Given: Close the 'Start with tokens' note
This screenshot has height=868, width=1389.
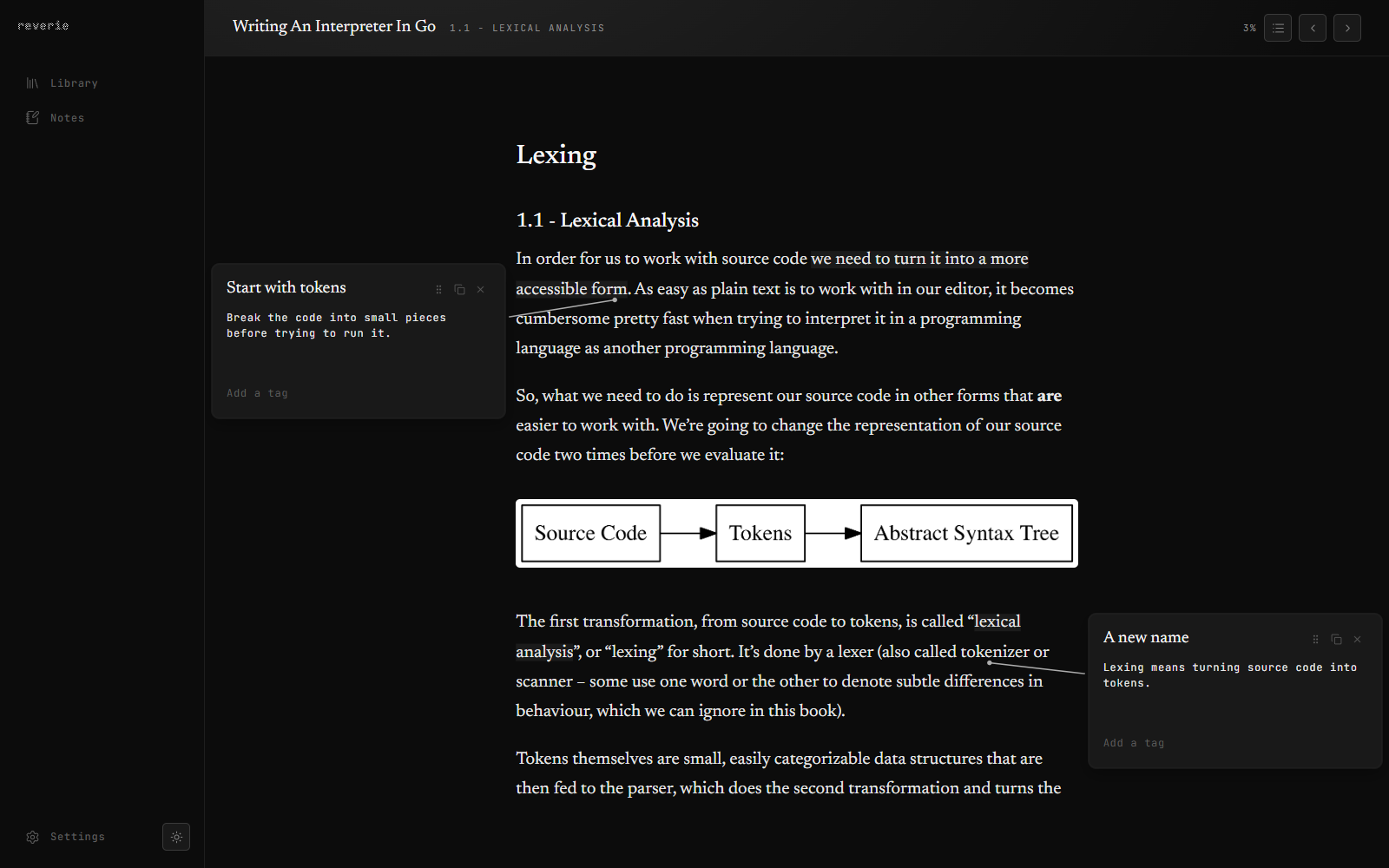Looking at the screenshot, I should point(480,290).
